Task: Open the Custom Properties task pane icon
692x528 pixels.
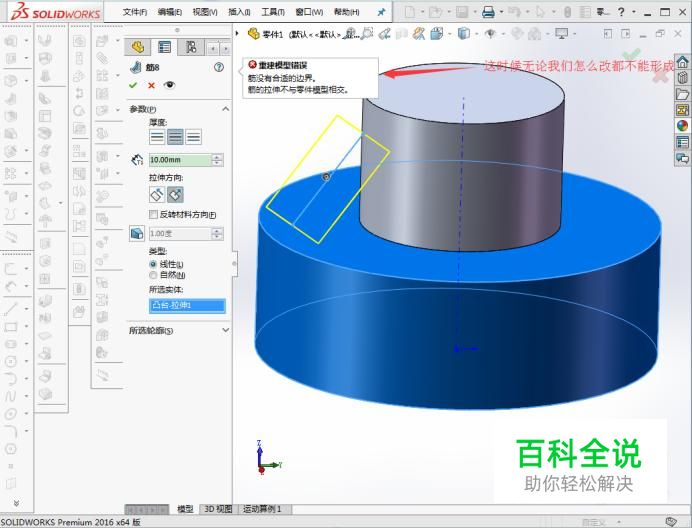Action: pos(683,142)
